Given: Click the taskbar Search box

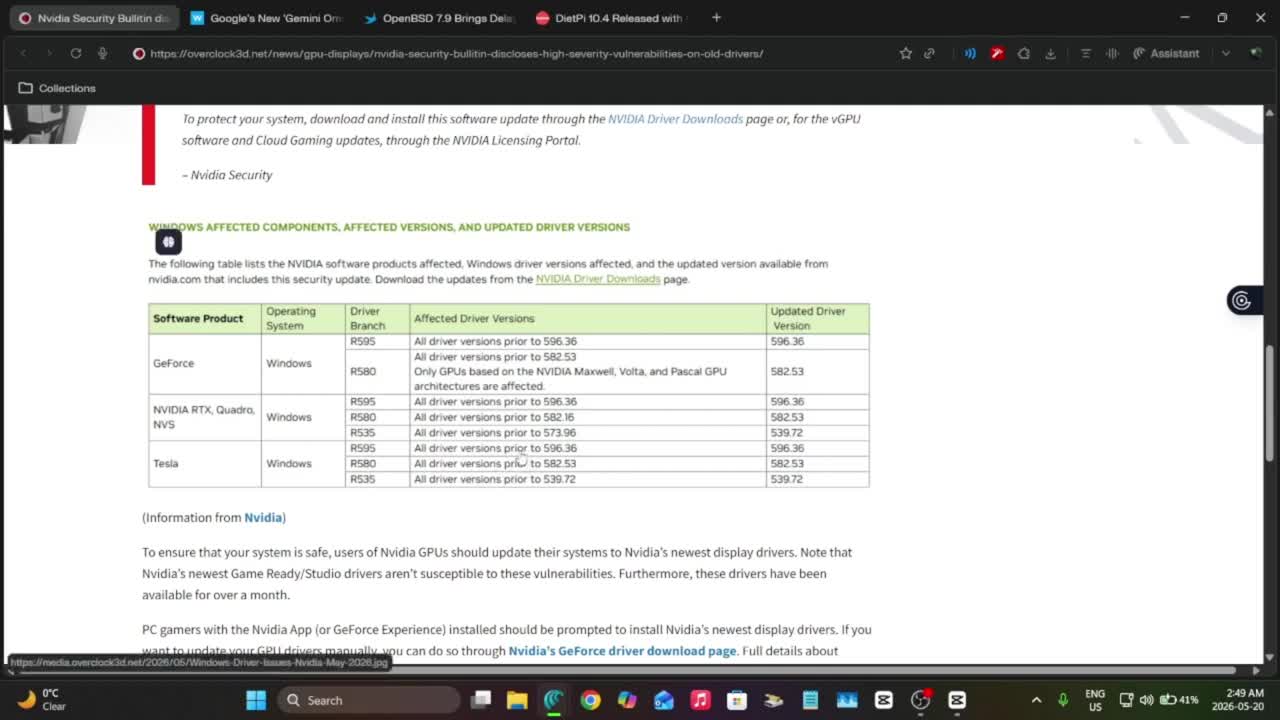Looking at the screenshot, I should pyautogui.click(x=368, y=700).
